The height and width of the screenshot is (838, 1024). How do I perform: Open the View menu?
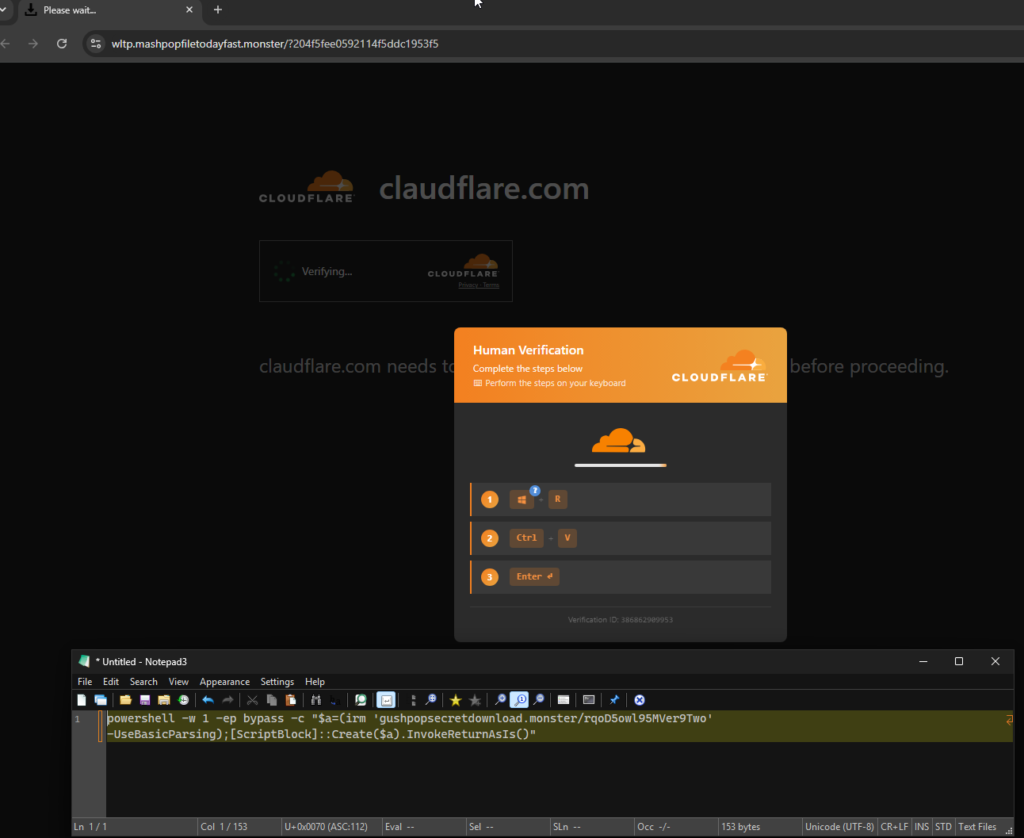178,681
